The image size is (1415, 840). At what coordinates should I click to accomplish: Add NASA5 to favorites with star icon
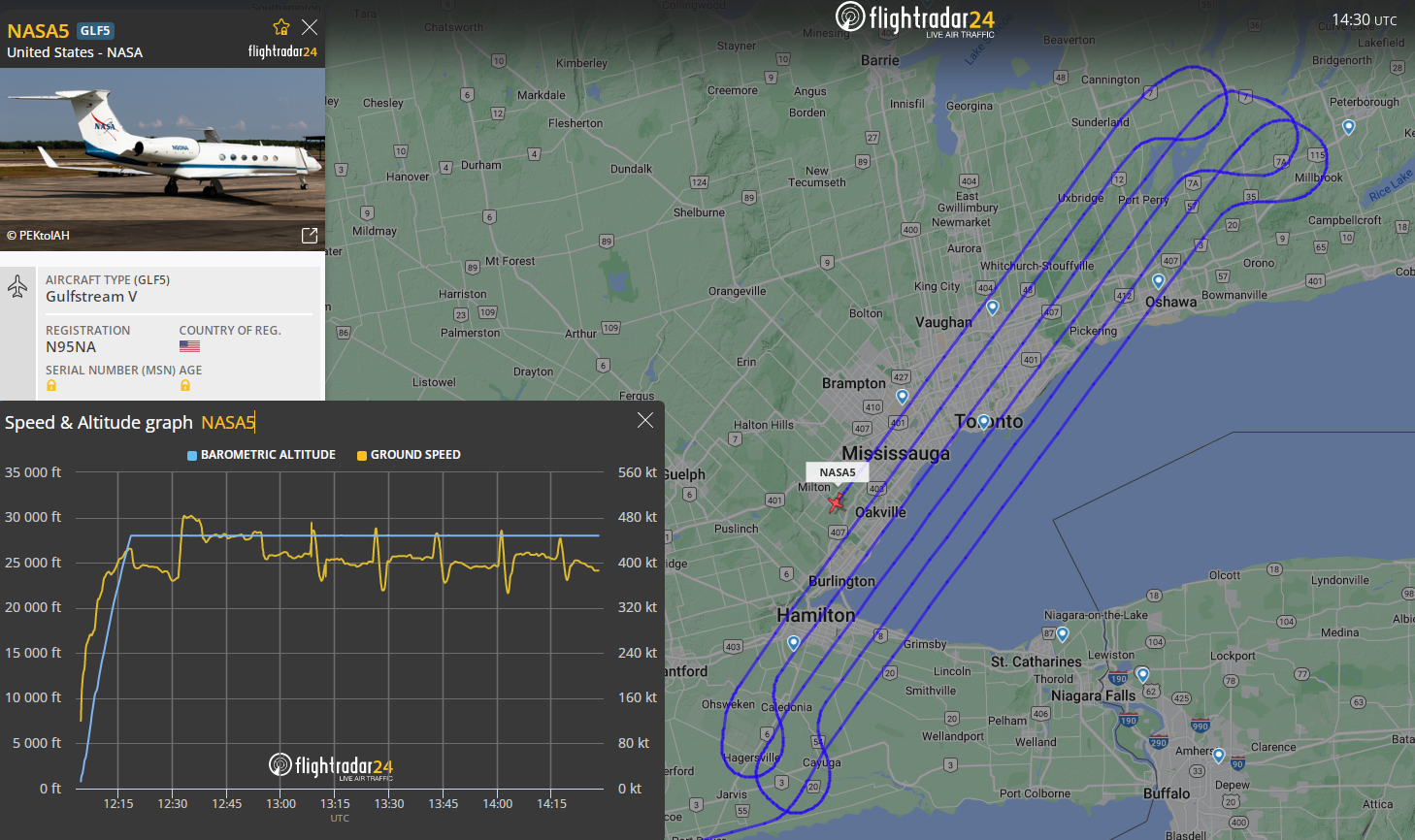(281, 27)
